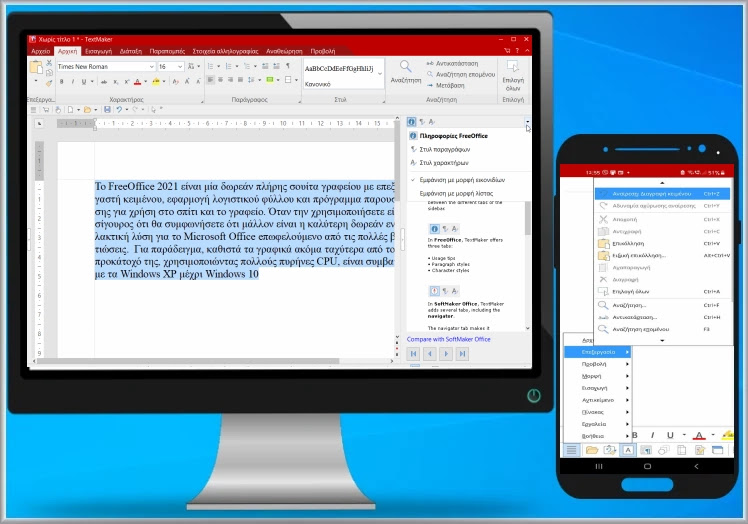The image size is (748, 524).
Task: Expand the Χαρακτήρας group dialog launcher
Action: tap(202, 101)
